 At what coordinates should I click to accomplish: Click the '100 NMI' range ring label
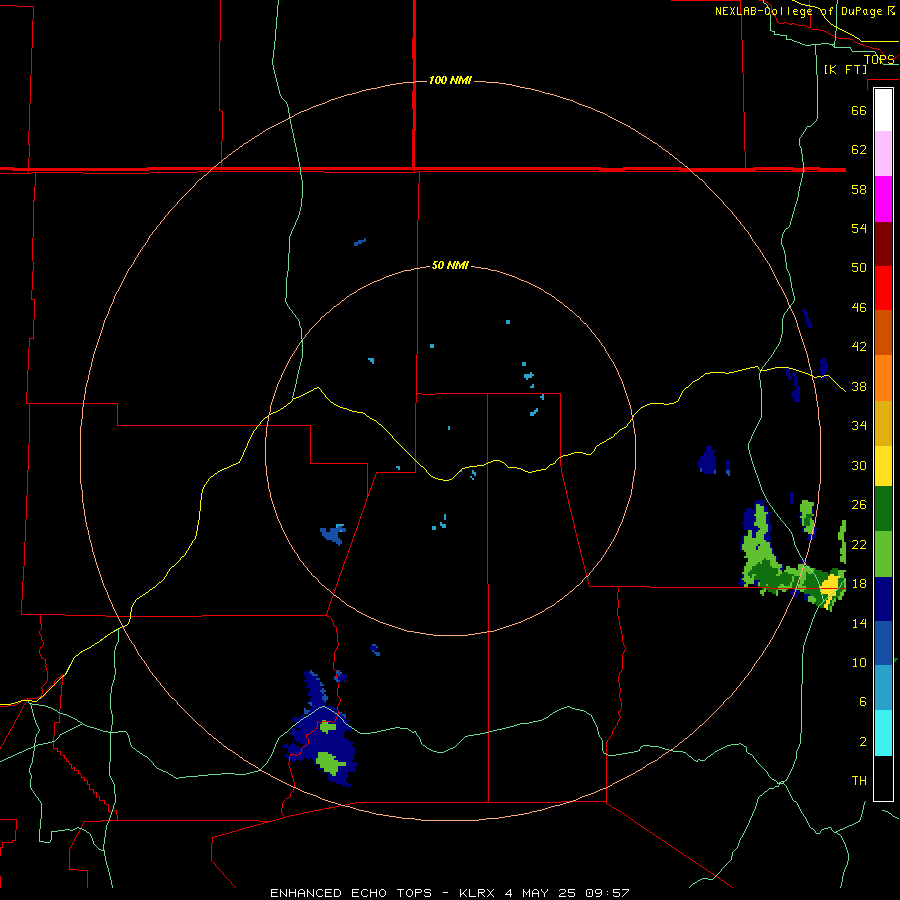pos(450,80)
